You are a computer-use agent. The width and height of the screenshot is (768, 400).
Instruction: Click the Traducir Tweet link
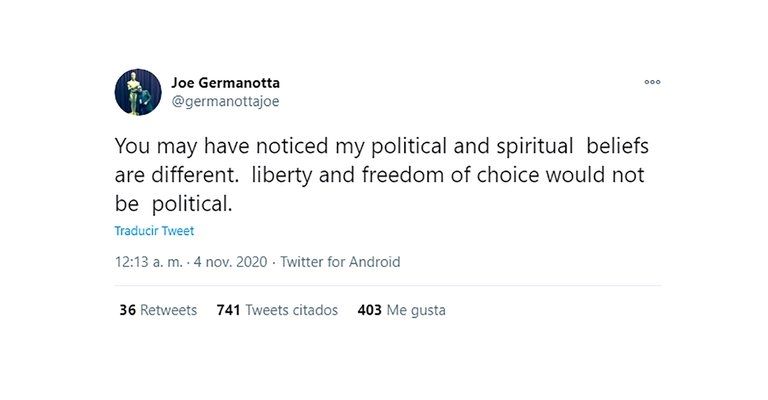[x=154, y=231]
